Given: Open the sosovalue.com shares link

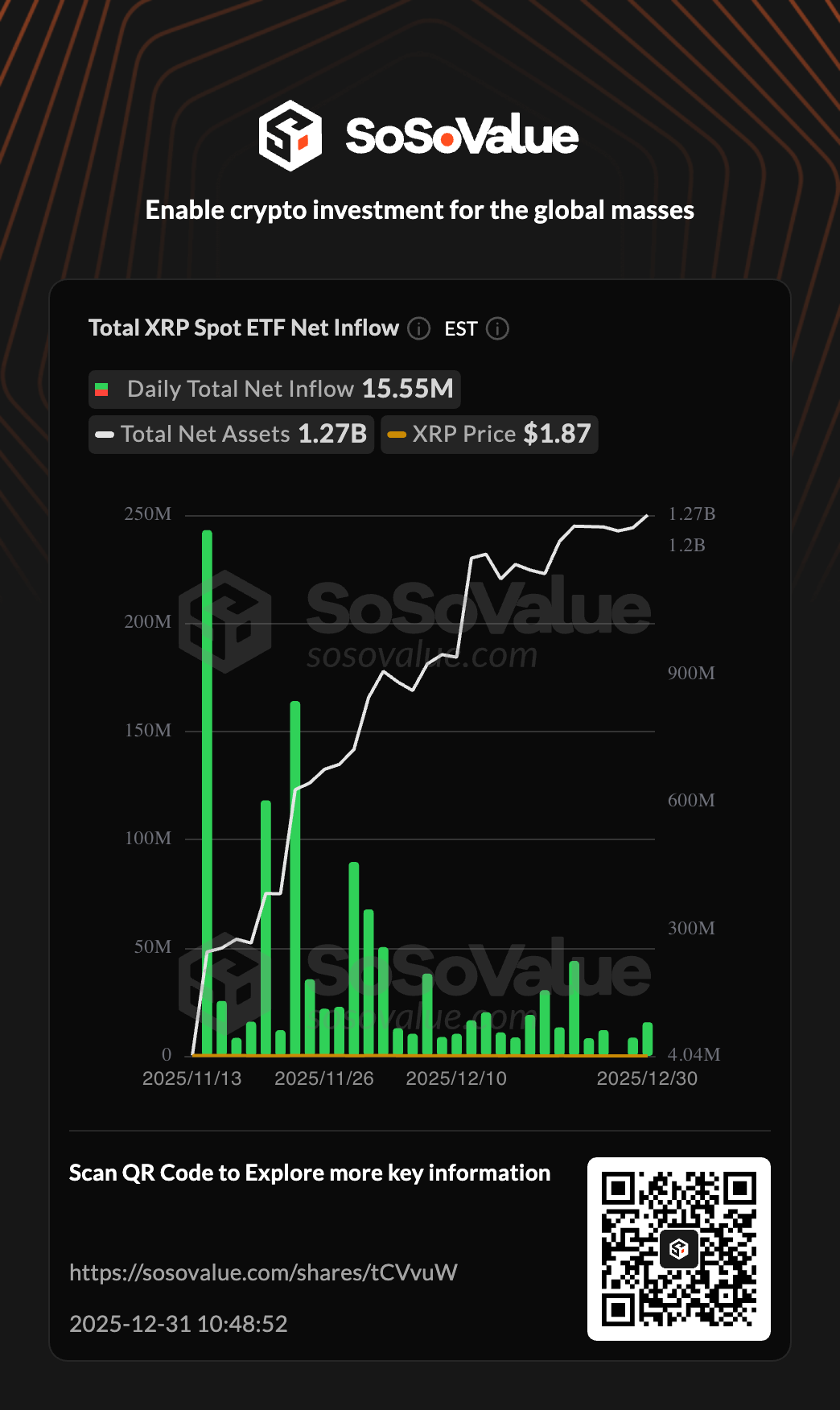Looking at the screenshot, I should point(263,1272).
